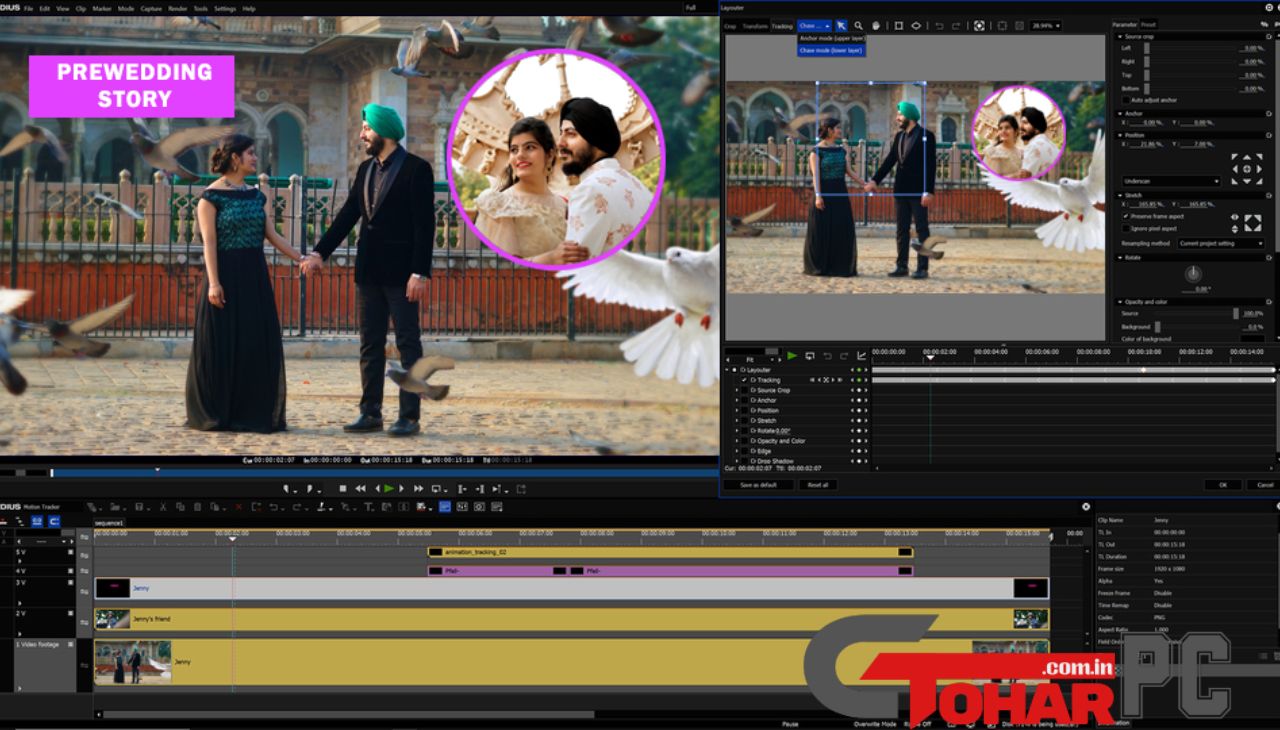
Task: Click the ellipse shape tool icon in Layouter
Action: click(916, 26)
